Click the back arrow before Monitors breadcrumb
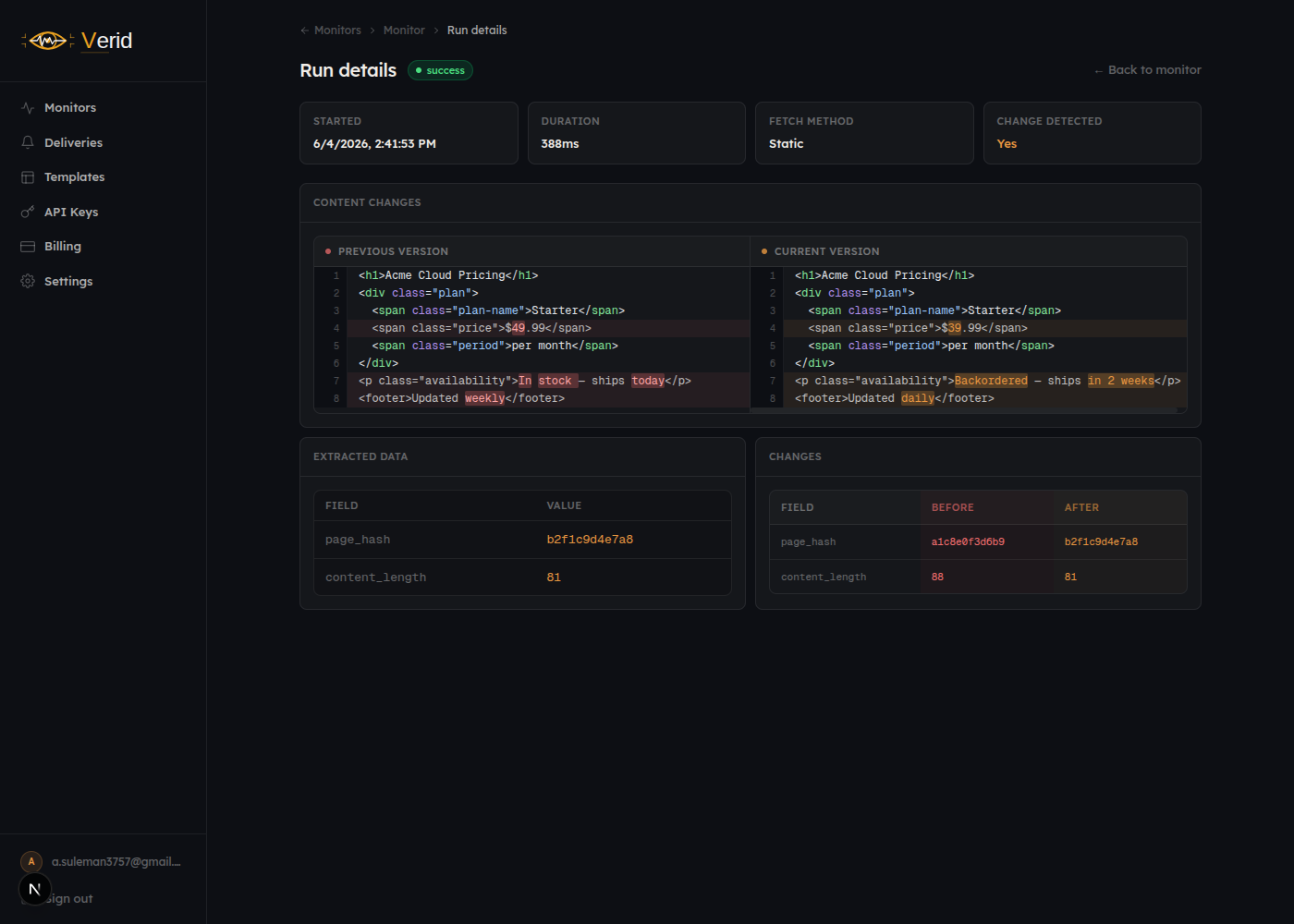This screenshot has height=924, width=1294. 305,30
